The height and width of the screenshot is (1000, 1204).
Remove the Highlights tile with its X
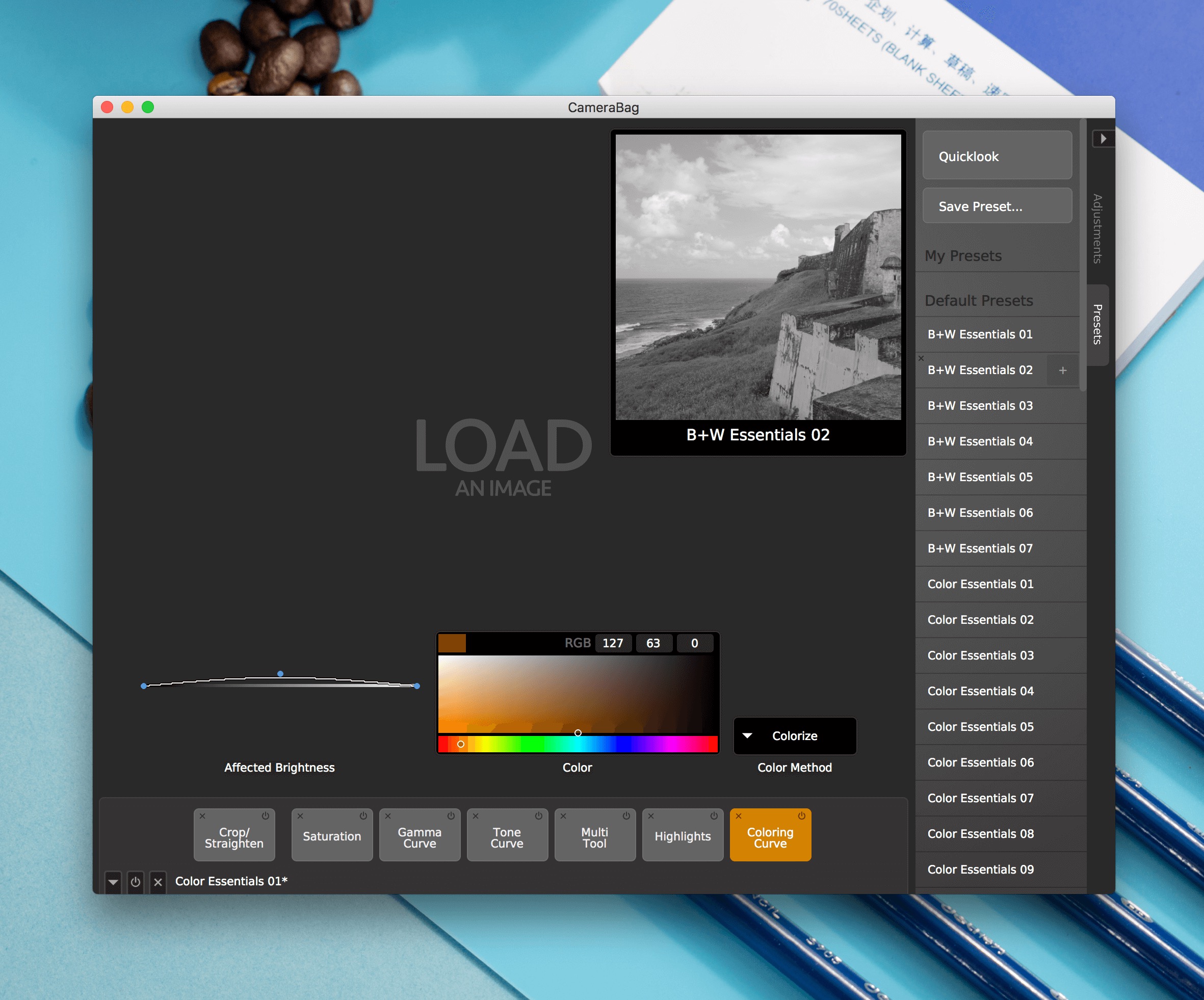tap(651, 816)
